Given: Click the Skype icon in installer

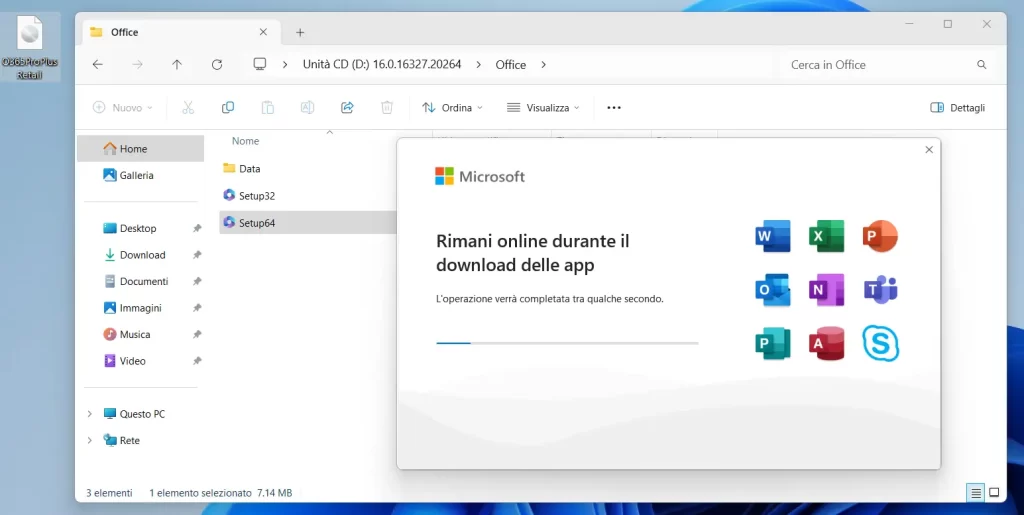Looking at the screenshot, I should click(x=880, y=343).
